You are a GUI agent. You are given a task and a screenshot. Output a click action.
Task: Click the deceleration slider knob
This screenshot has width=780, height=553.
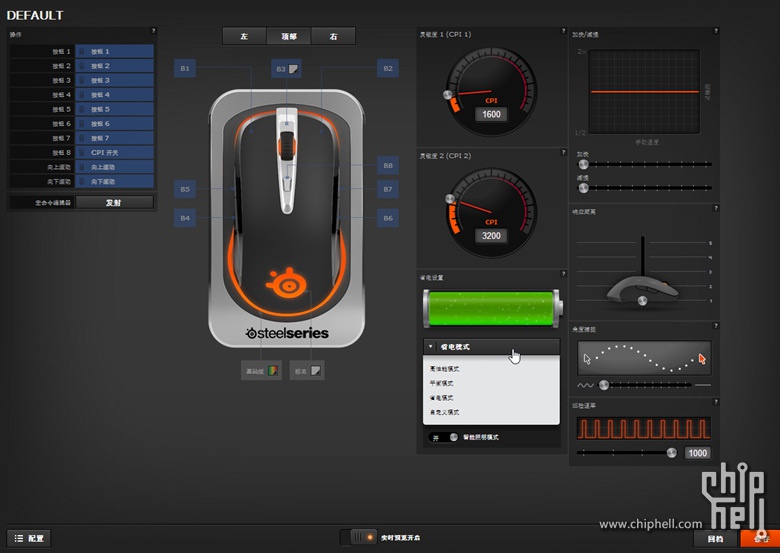point(583,188)
